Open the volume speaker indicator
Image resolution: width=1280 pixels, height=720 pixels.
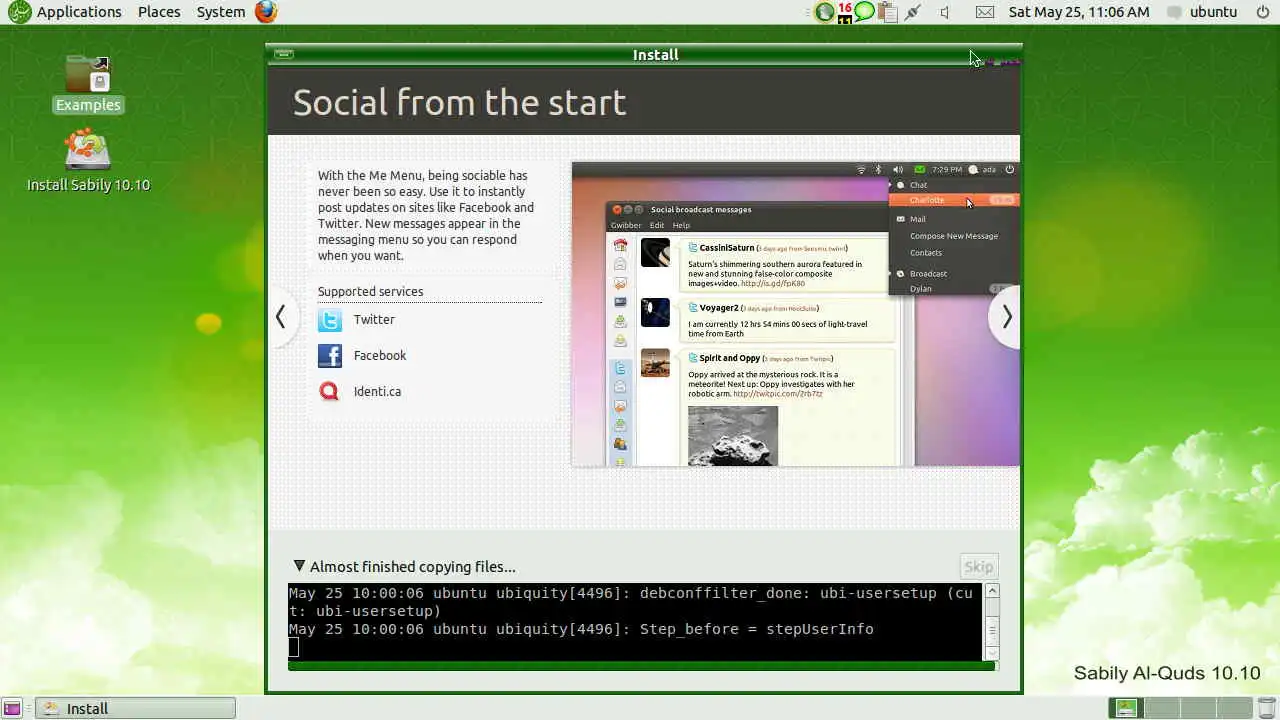tap(945, 12)
